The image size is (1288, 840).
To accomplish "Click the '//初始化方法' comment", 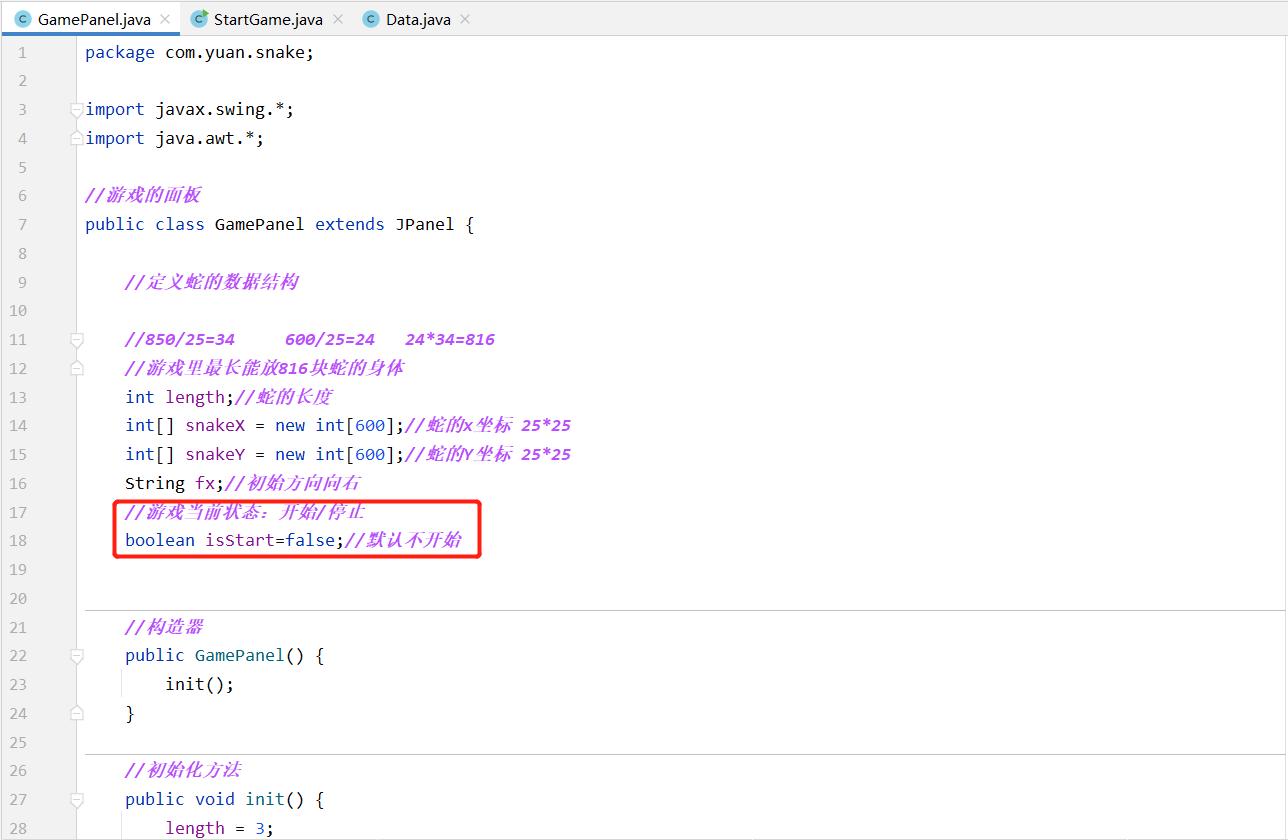I will tap(183, 770).
